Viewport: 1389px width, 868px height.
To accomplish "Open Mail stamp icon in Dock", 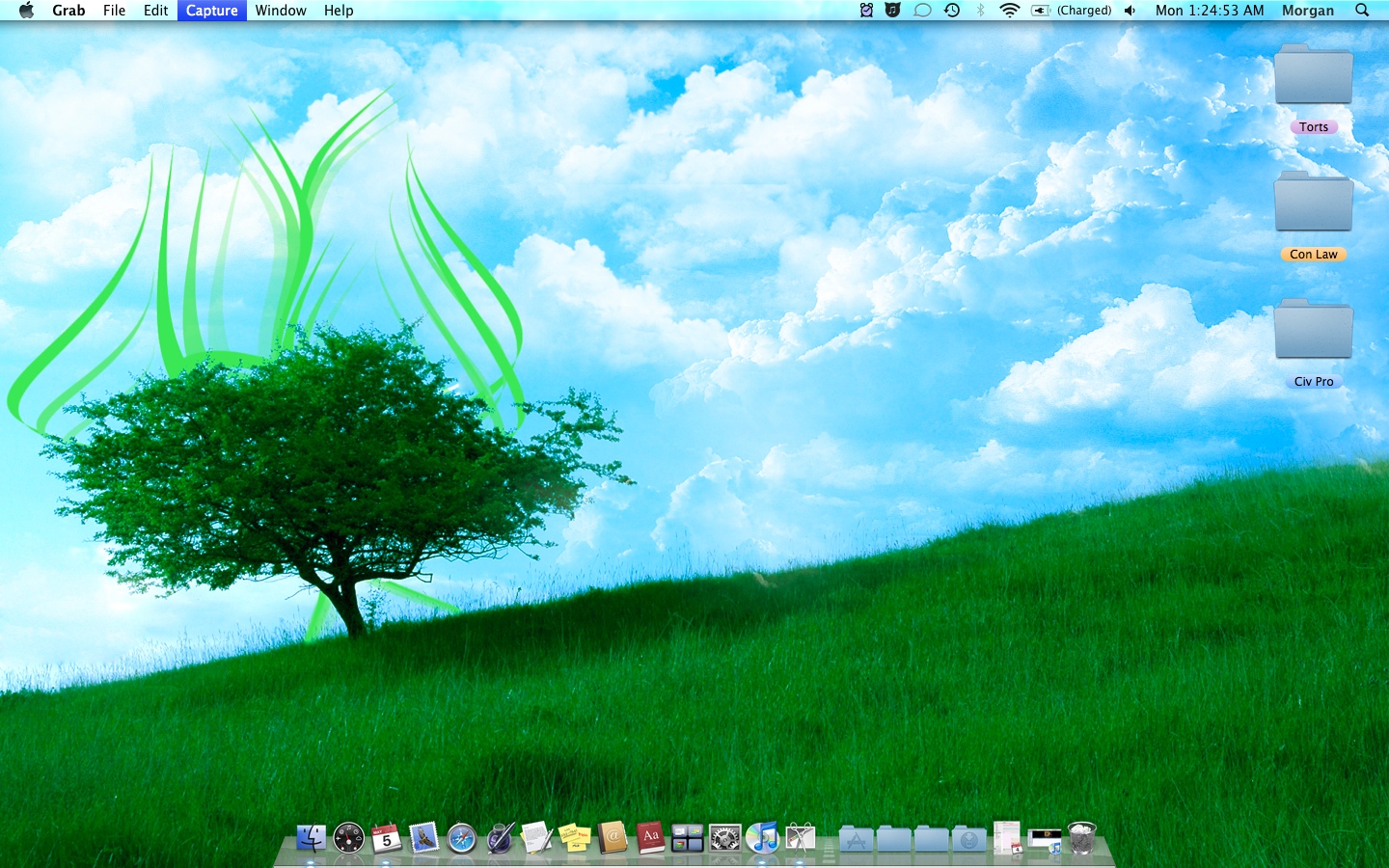I will (x=423, y=838).
